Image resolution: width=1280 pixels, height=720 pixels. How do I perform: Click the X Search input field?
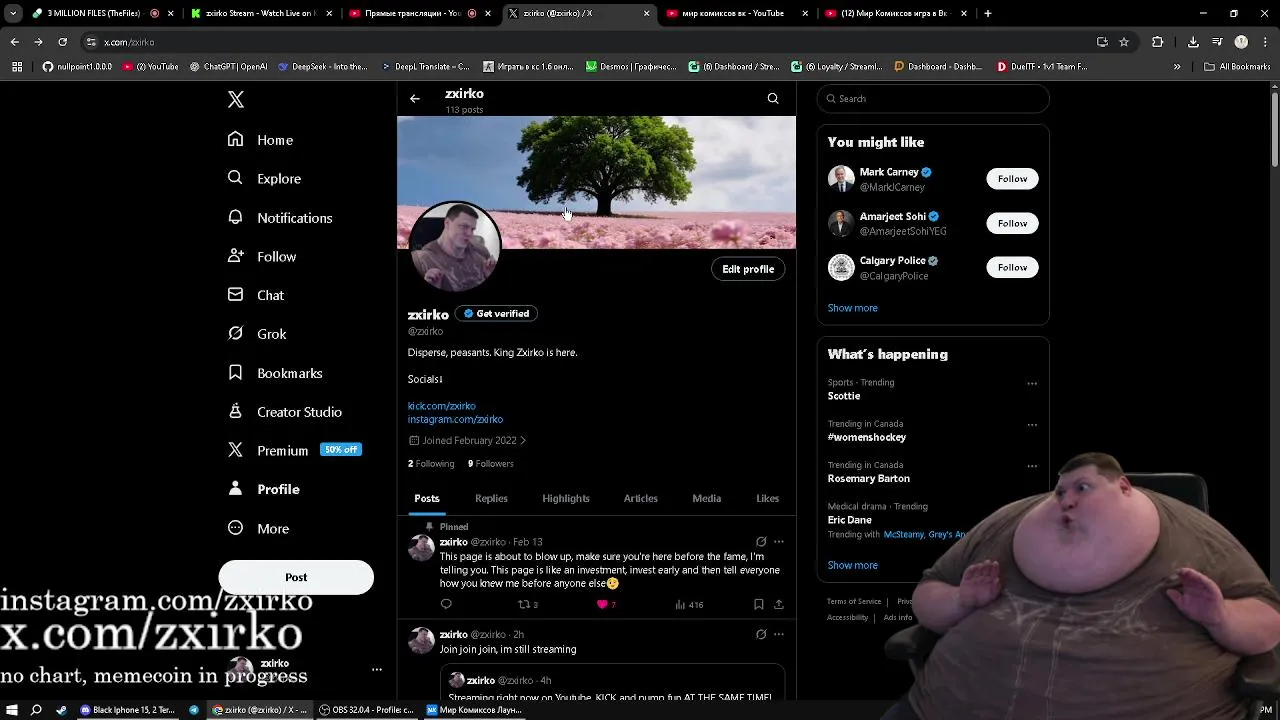pyautogui.click(x=933, y=98)
